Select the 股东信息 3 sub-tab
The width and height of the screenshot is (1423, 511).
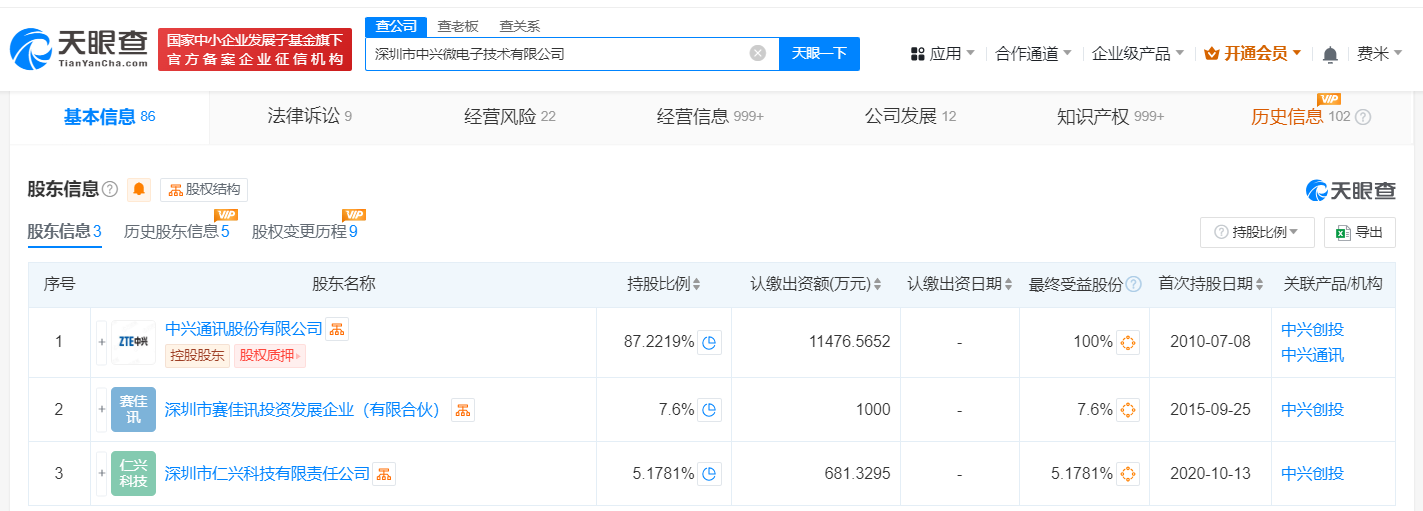[65, 232]
